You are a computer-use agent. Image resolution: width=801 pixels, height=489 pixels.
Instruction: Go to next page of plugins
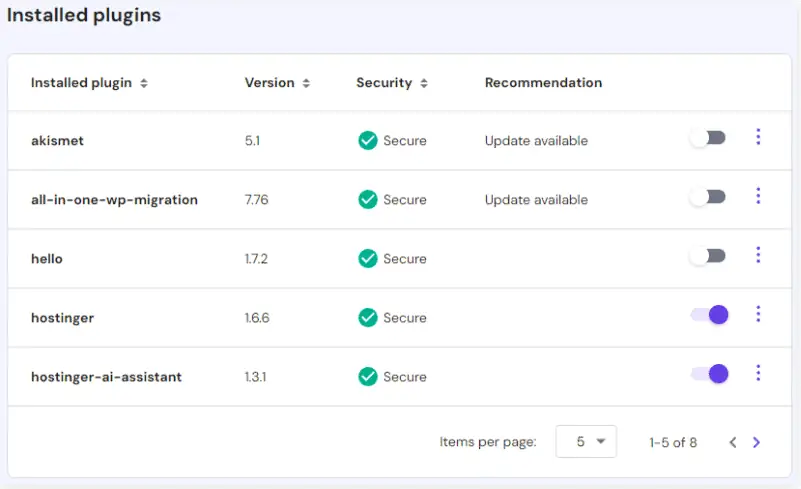point(757,442)
